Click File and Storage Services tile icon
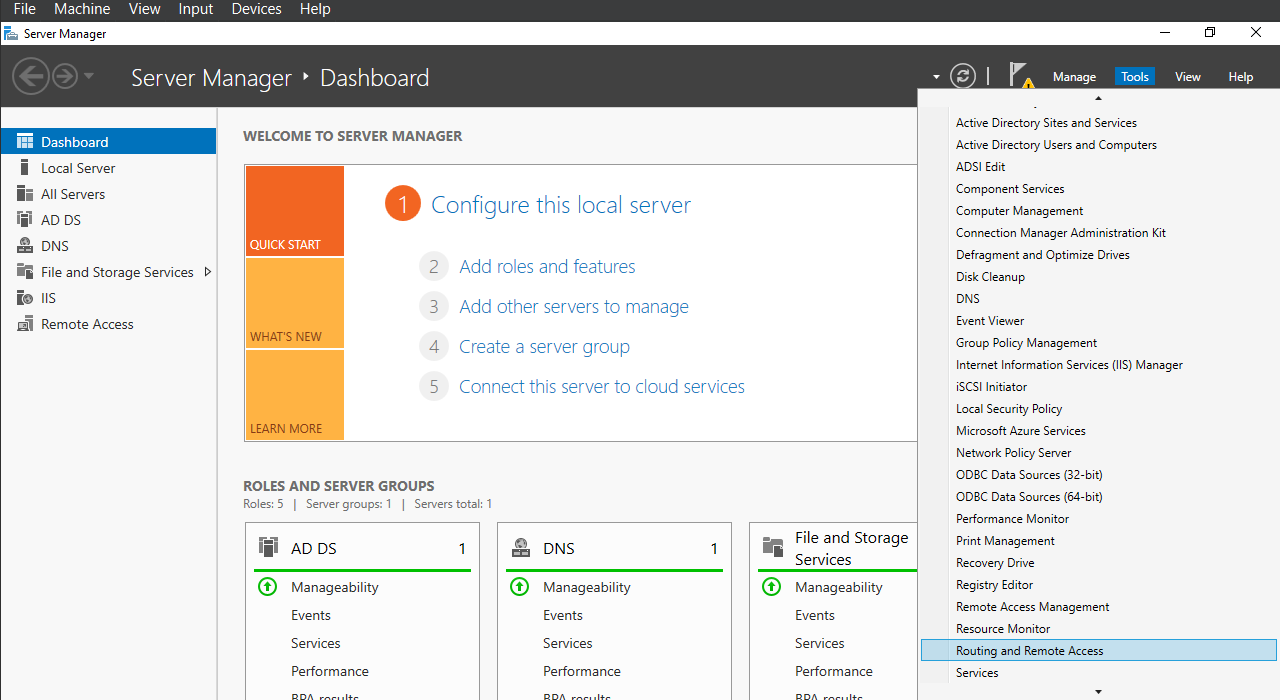This screenshot has width=1280, height=700. pos(772,547)
